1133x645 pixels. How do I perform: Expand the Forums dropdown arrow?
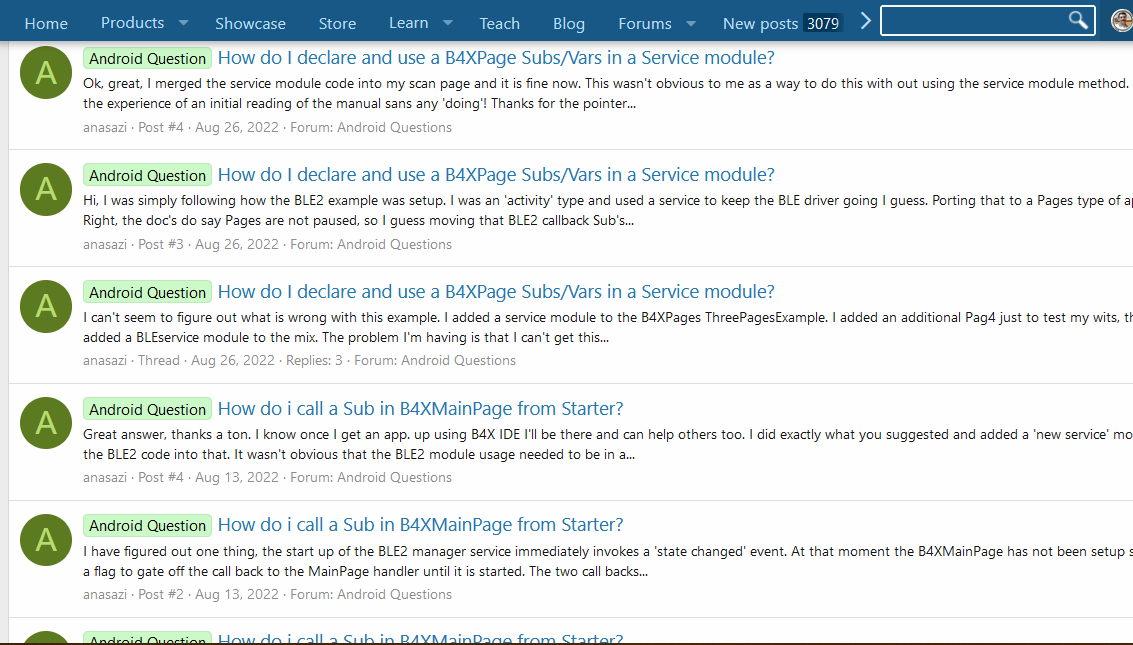[x=690, y=23]
